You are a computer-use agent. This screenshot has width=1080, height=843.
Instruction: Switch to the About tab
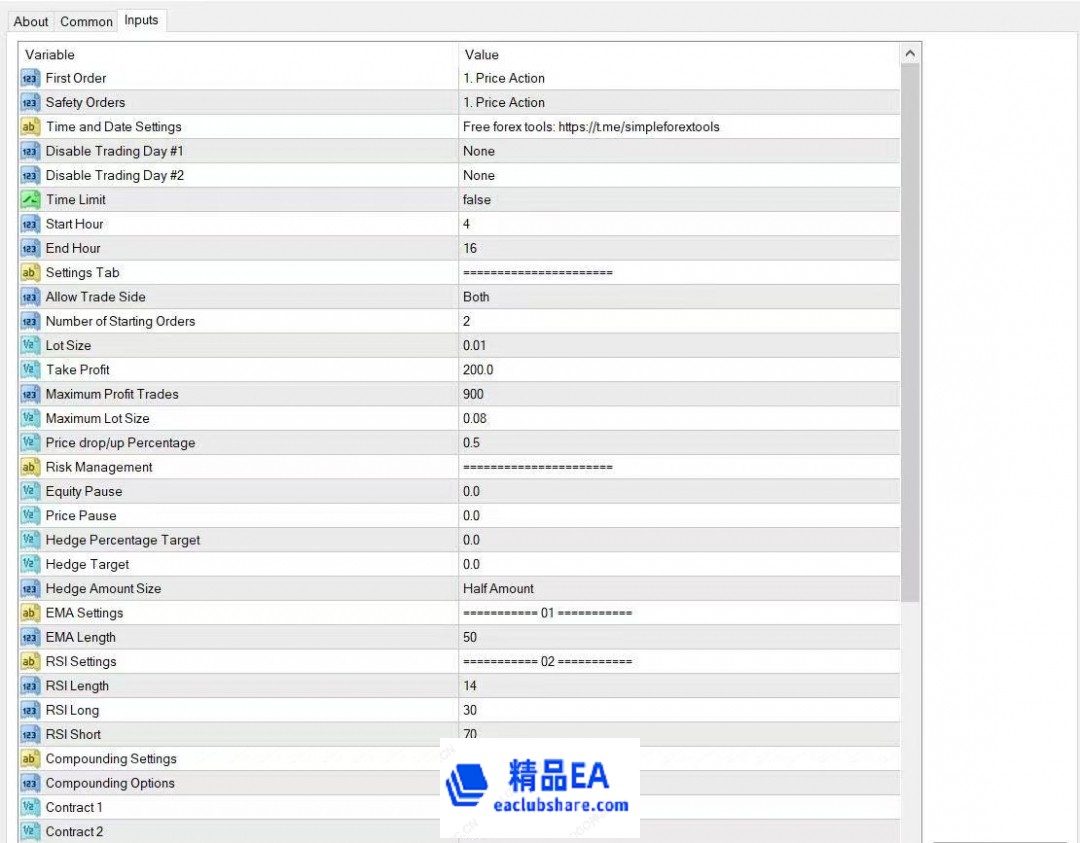(31, 21)
